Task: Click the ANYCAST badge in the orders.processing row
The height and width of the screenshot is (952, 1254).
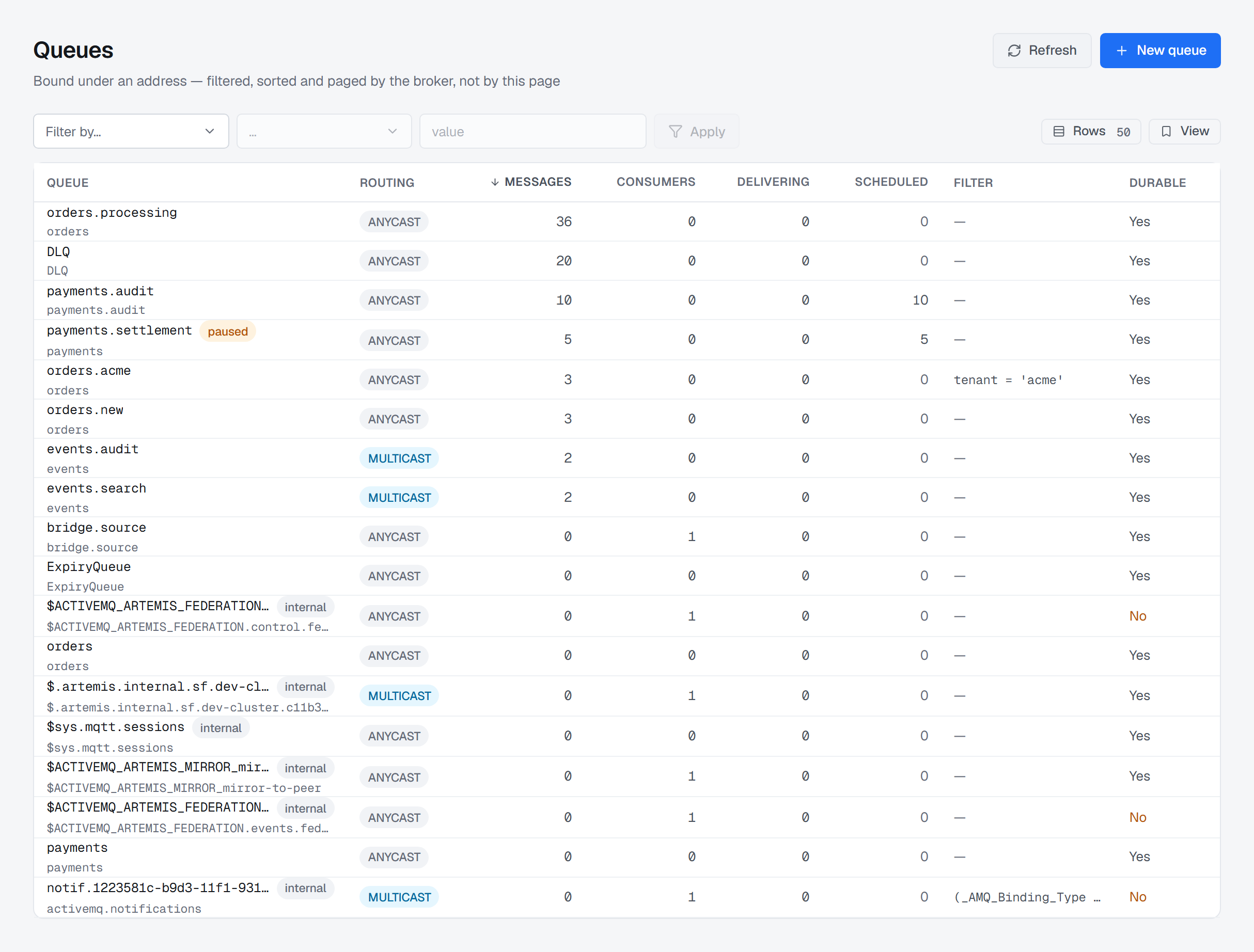Action: (x=394, y=221)
